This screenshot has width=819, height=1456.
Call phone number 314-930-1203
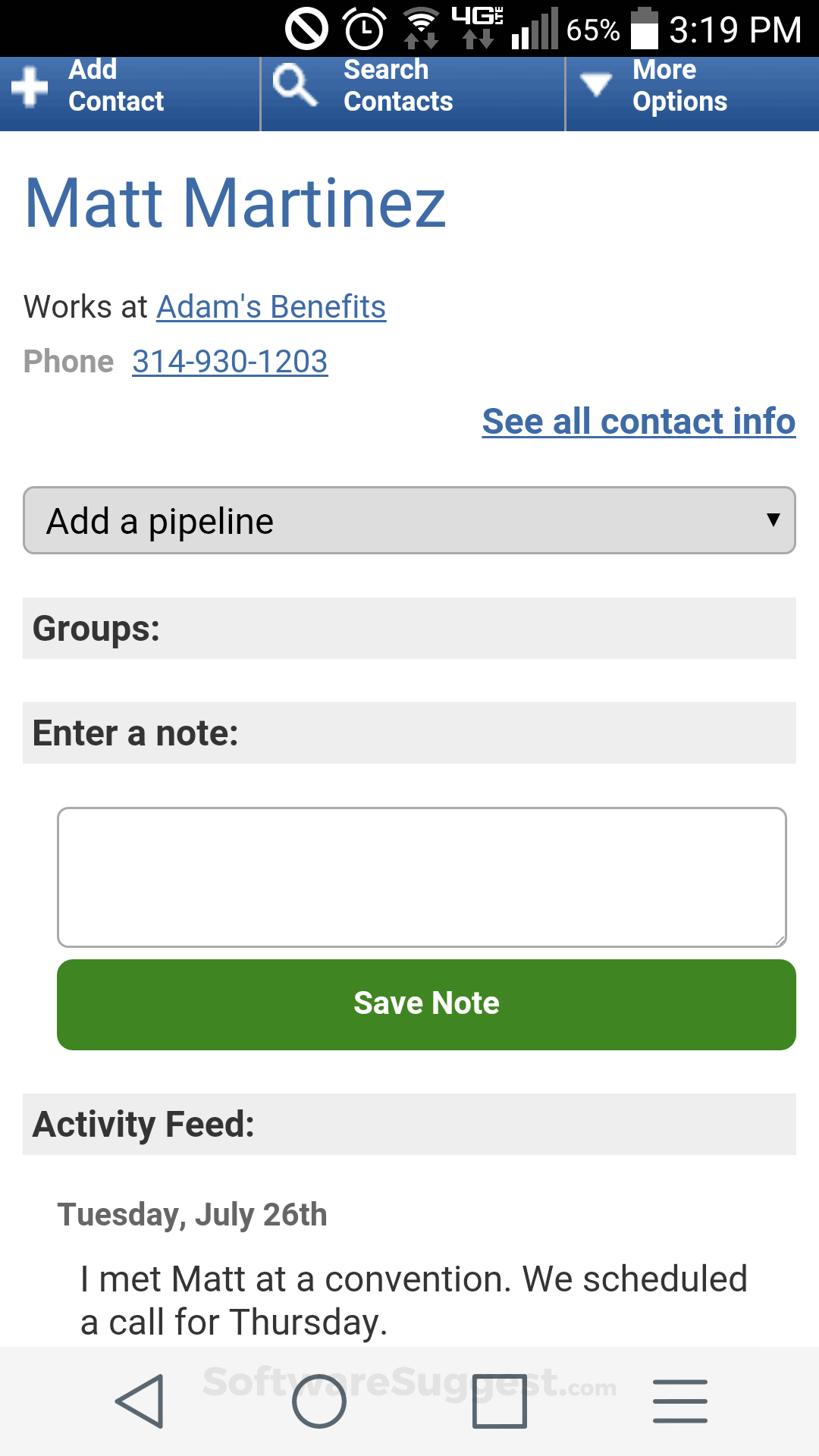tap(230, 362)
